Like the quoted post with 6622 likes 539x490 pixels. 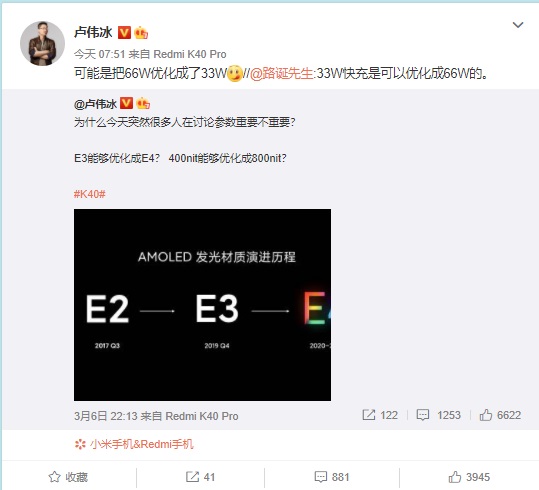point(500,415)
